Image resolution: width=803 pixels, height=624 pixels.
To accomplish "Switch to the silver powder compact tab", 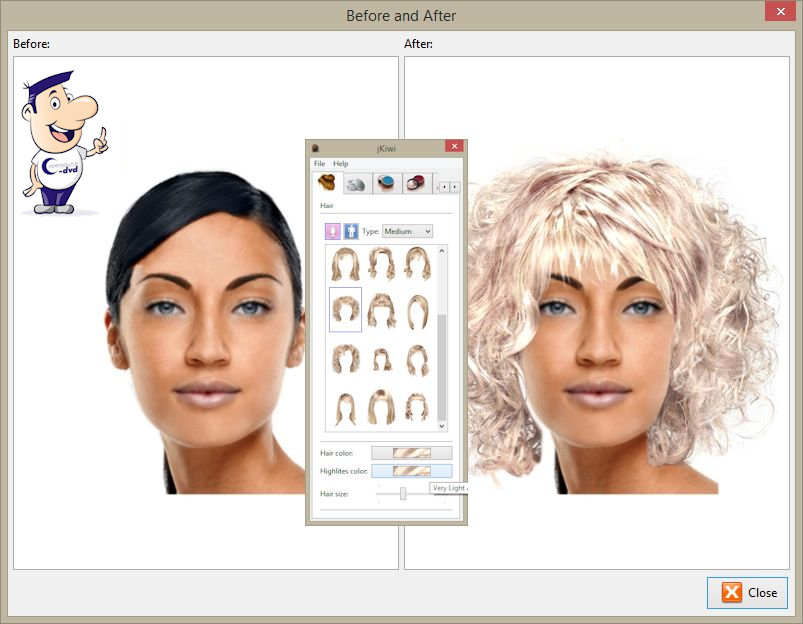I will (355, 184).
